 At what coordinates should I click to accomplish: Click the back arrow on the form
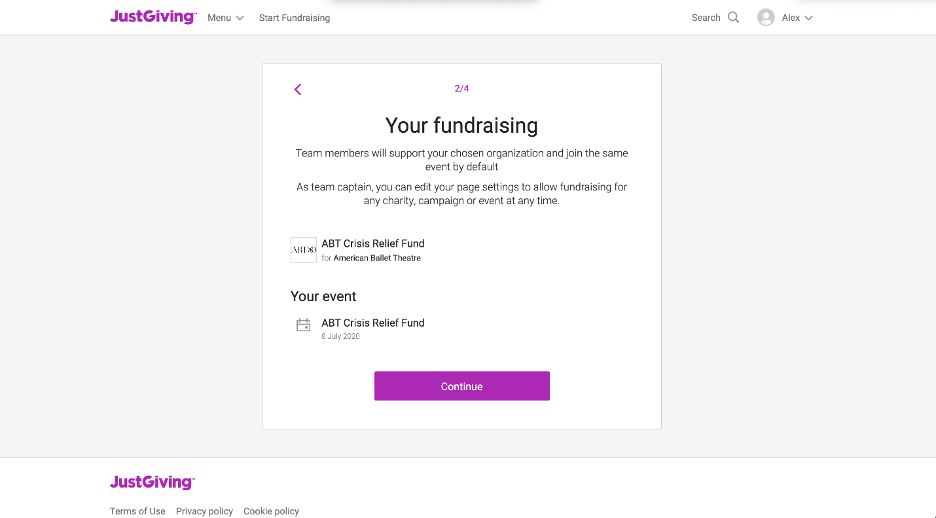click(x=298, y=90)
